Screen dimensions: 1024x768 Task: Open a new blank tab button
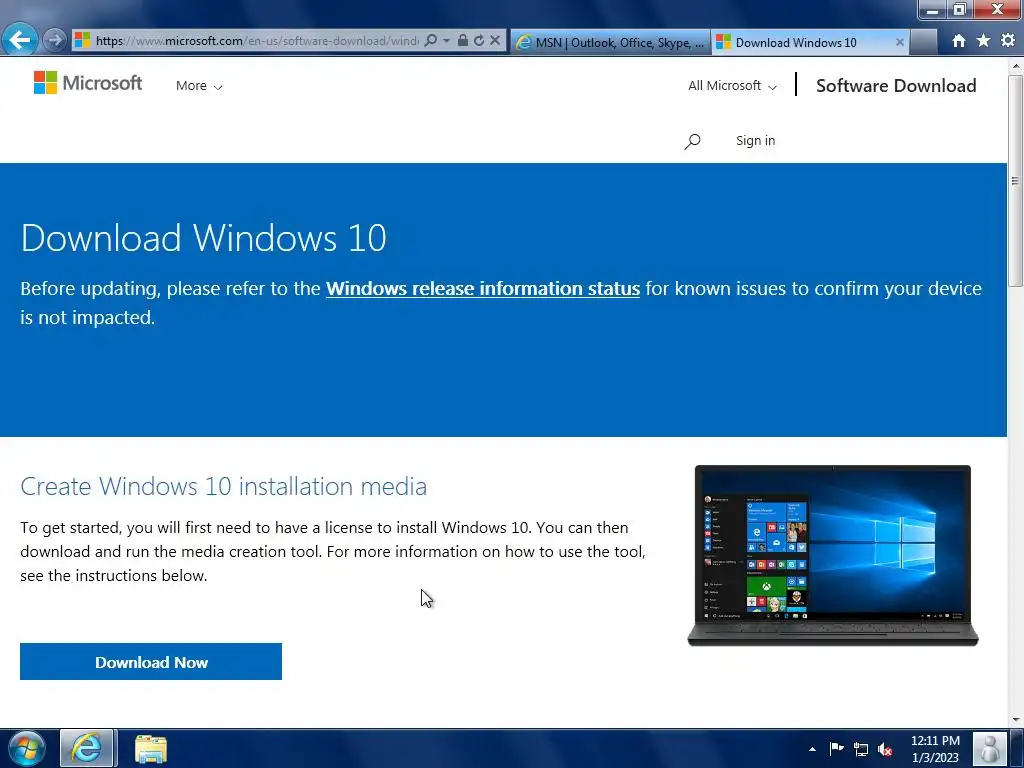pos(923,42)
